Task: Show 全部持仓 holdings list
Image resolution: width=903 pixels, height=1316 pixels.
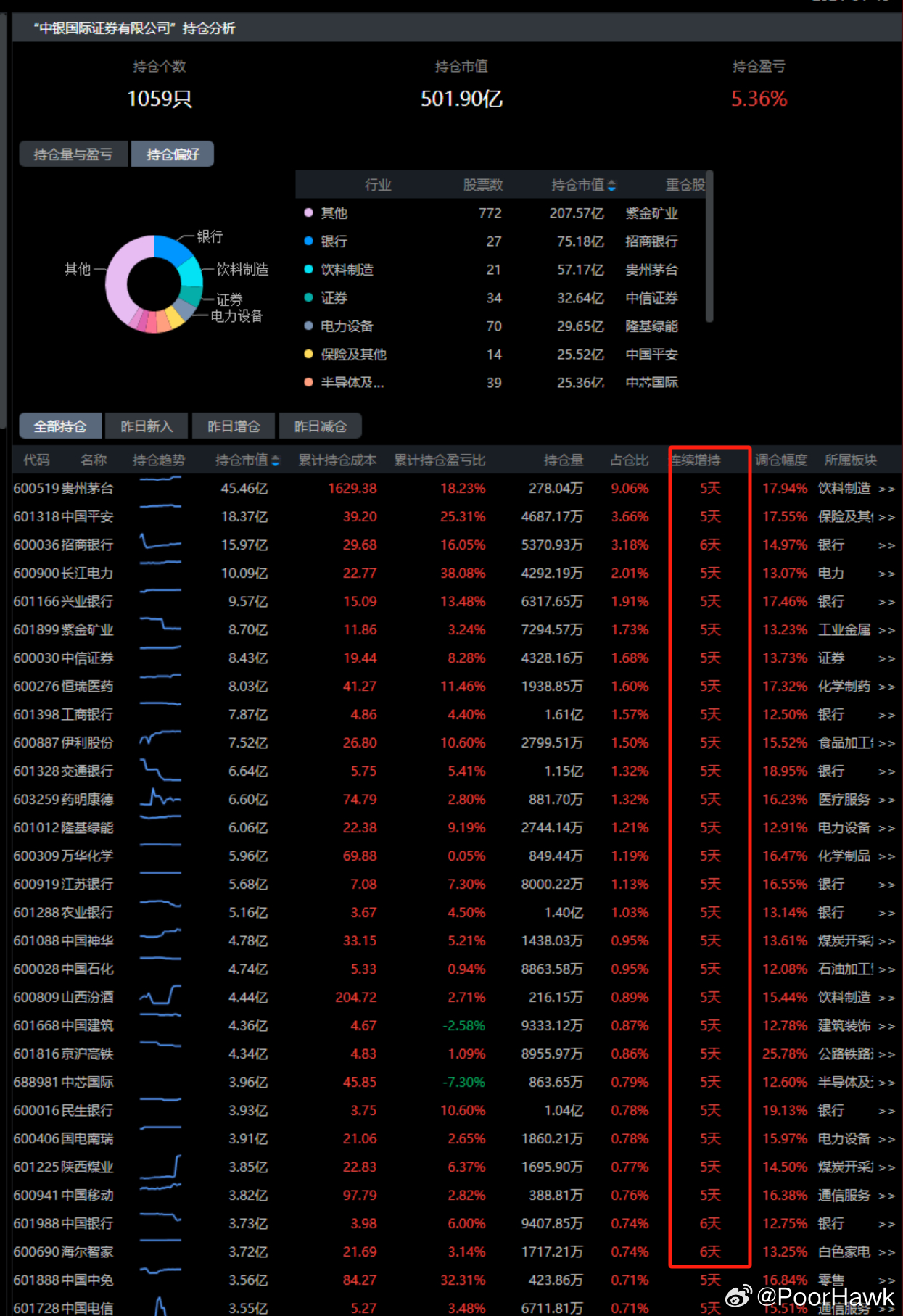Action: pos(60,426)
